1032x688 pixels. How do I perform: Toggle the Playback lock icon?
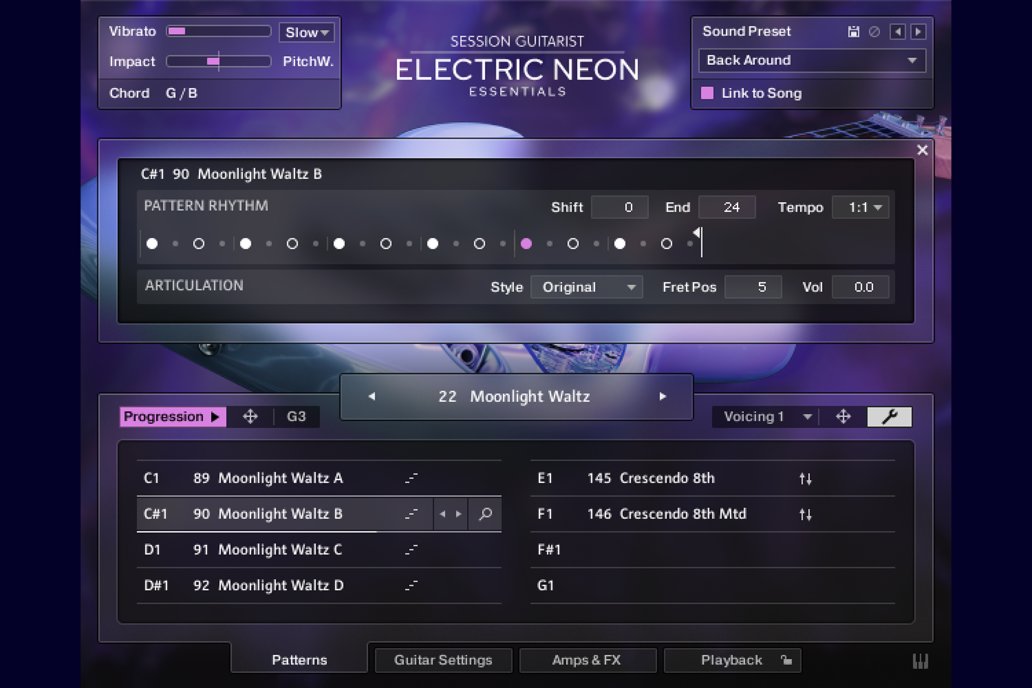click(786, 660)
